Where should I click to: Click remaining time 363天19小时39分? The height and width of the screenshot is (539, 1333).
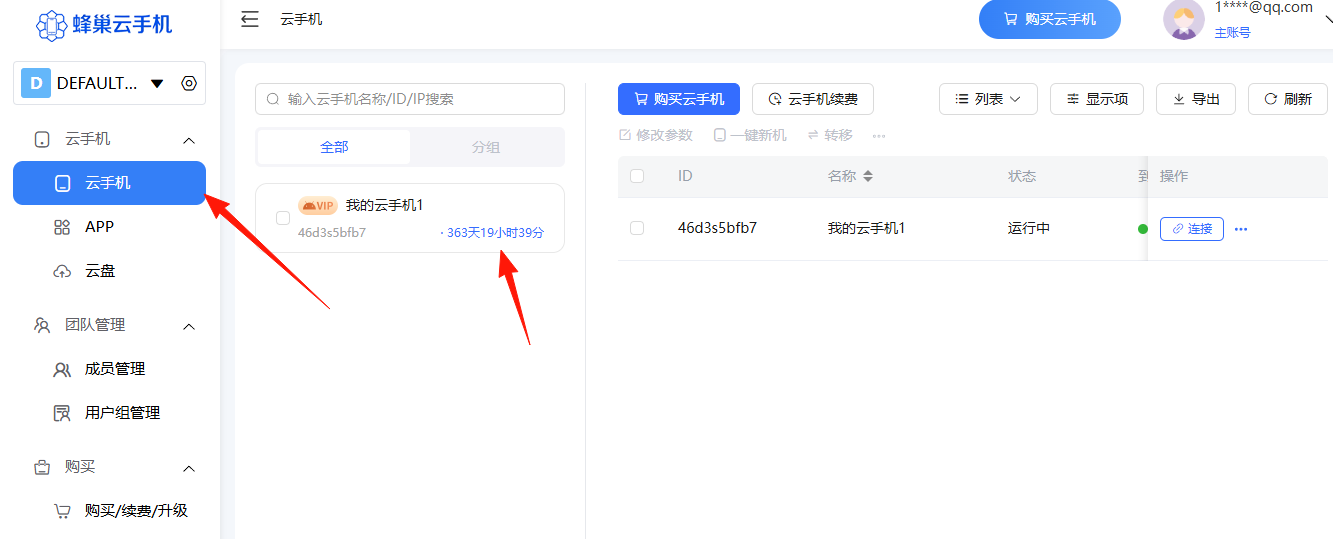click(x=493, y=233)
